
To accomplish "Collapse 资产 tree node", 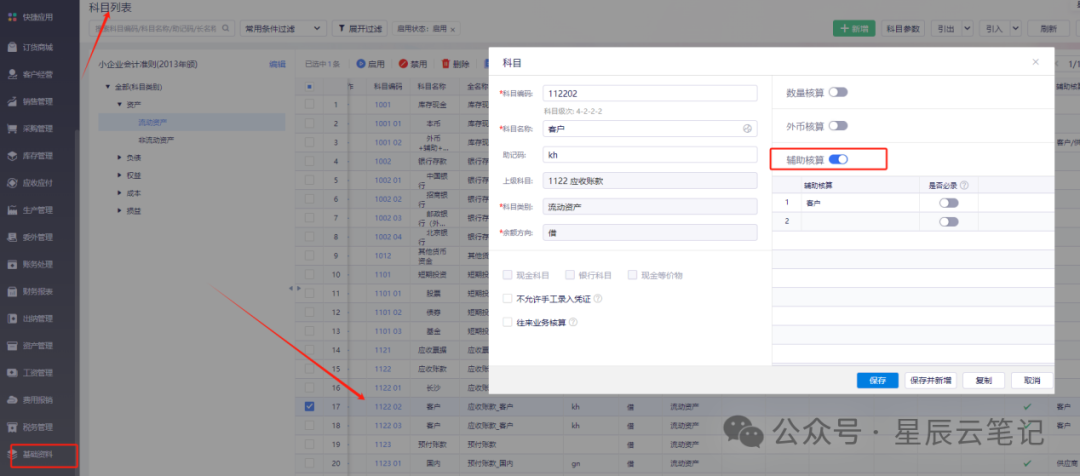I will [x=119, y=105].
